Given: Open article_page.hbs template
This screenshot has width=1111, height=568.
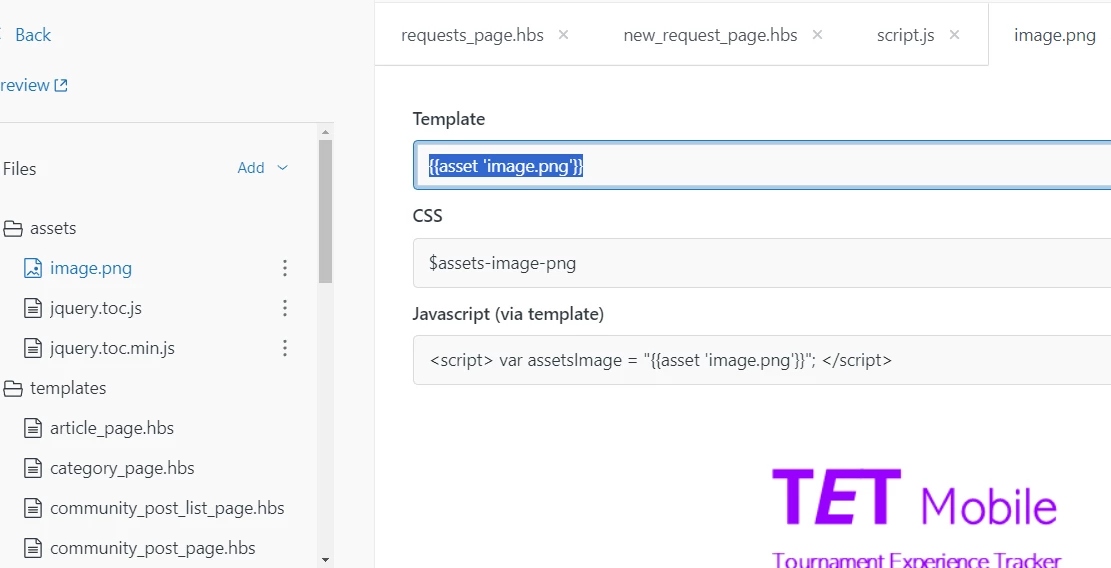Looking at the screenshot, I should 112,428.
